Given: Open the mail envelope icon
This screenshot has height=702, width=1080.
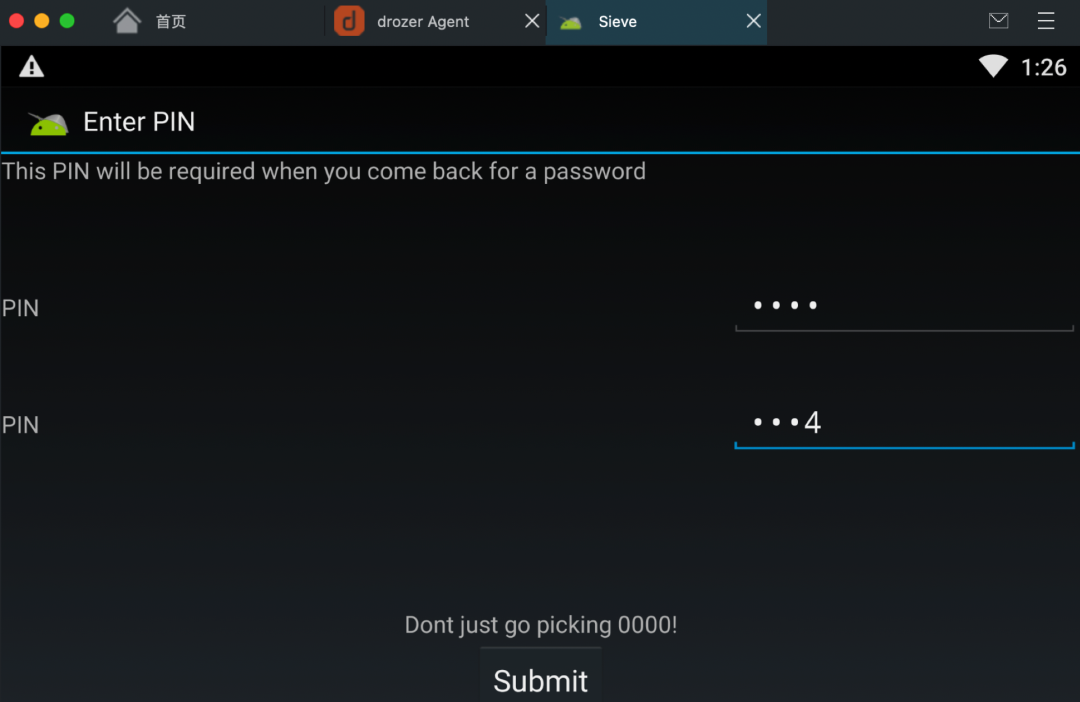Looking at the screenshot, I should [x=998, y=21].
